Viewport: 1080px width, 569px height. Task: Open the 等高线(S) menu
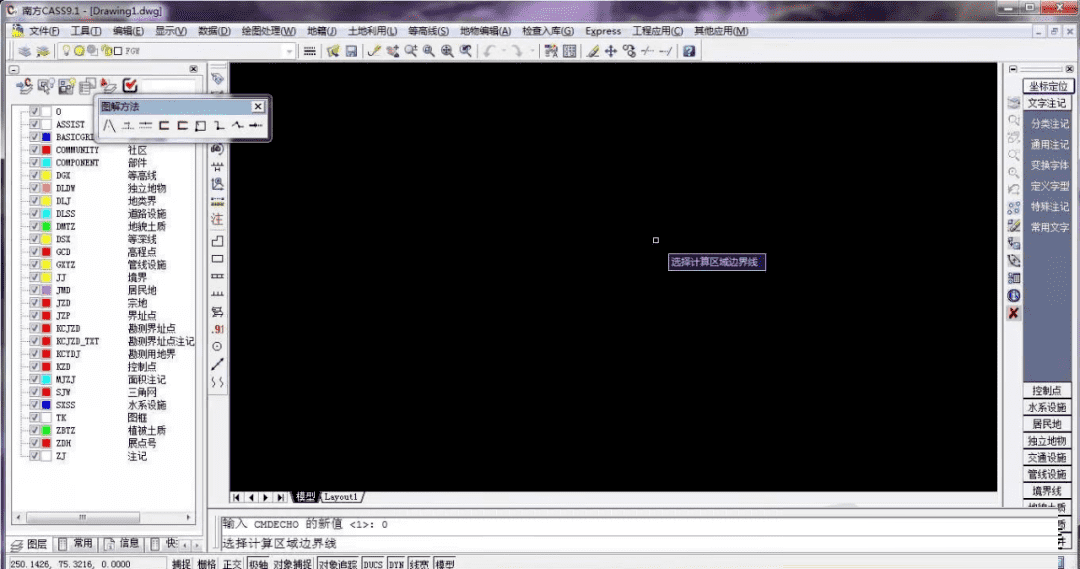428,31
